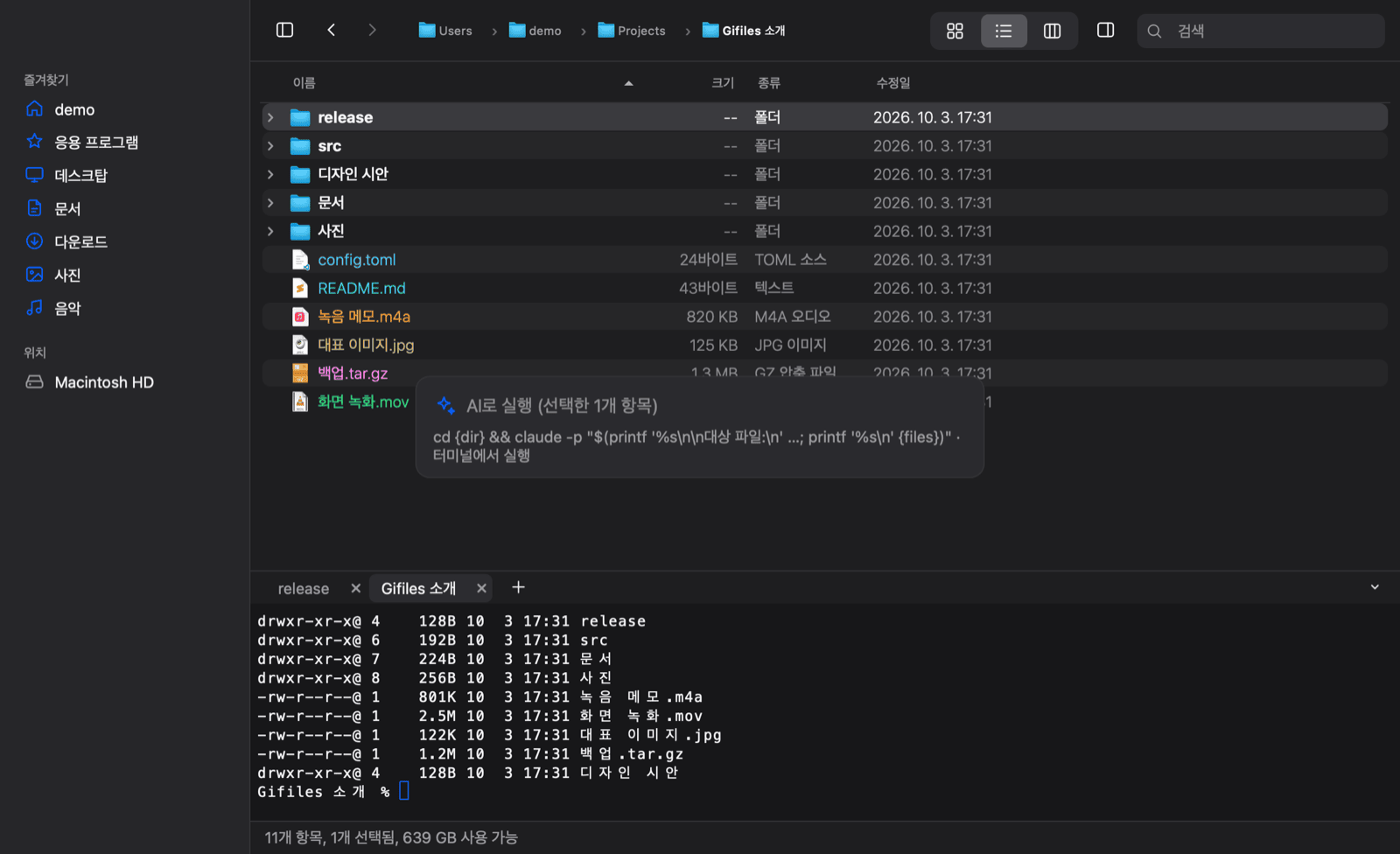1400x854 pixels.
Task: Sort by the 이름 column header
Action: pos(304,82)
